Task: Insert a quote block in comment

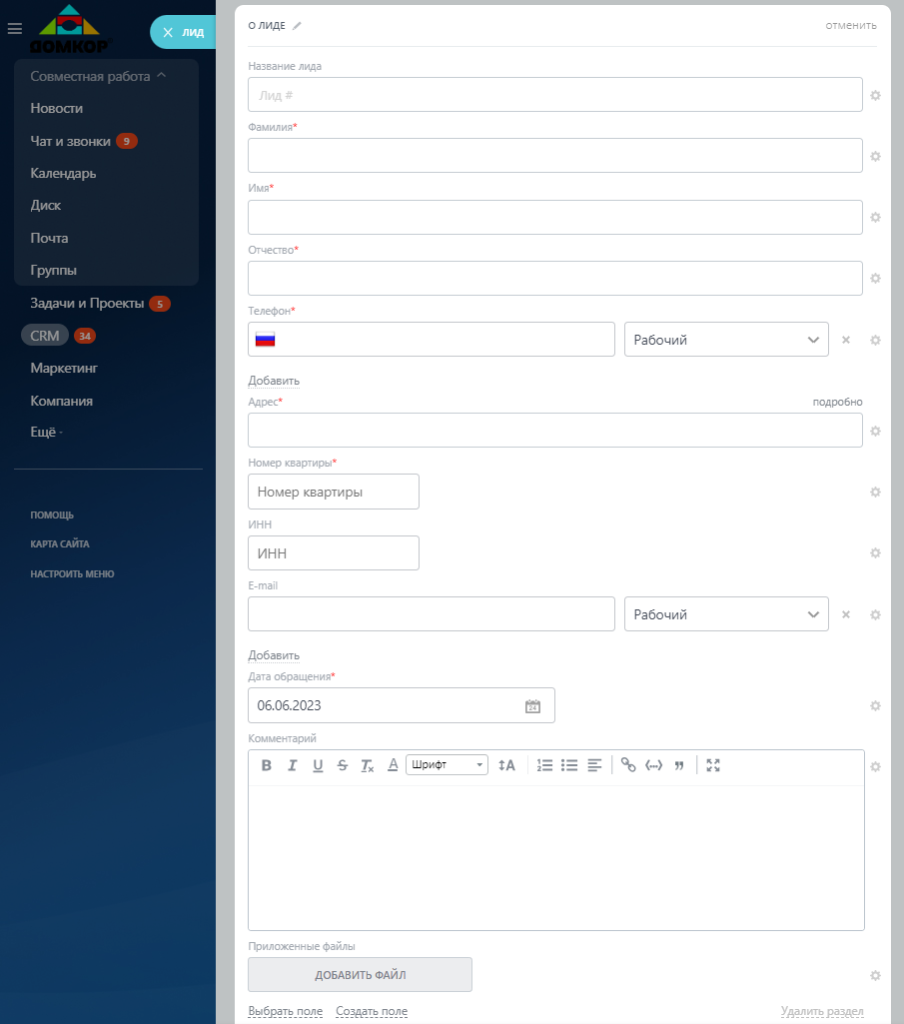Action: pyautogui.click(x=679, y=765)
